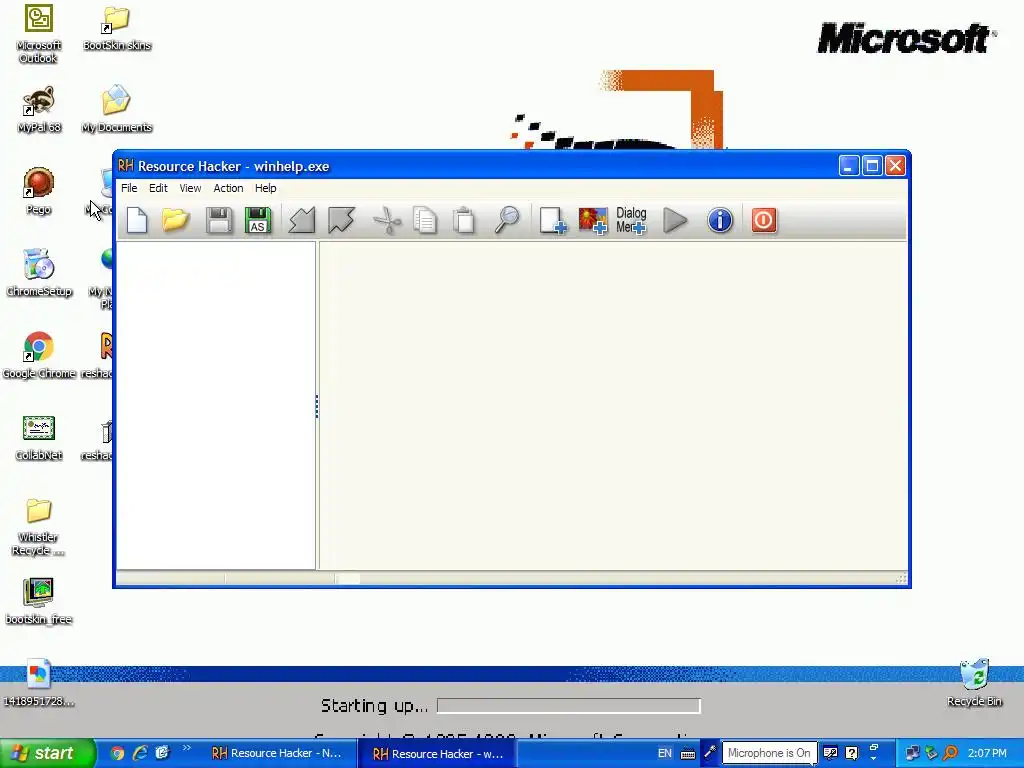The width and height of the screenshot is (1024, 768).
Task: Click the scissors Cut icon
Action: 387,220
